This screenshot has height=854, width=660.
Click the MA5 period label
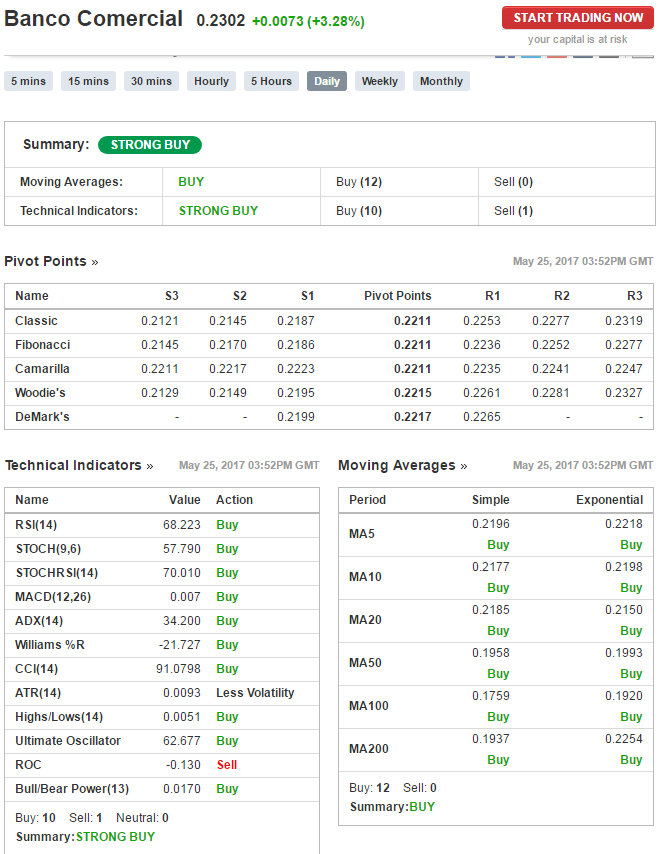362,534
